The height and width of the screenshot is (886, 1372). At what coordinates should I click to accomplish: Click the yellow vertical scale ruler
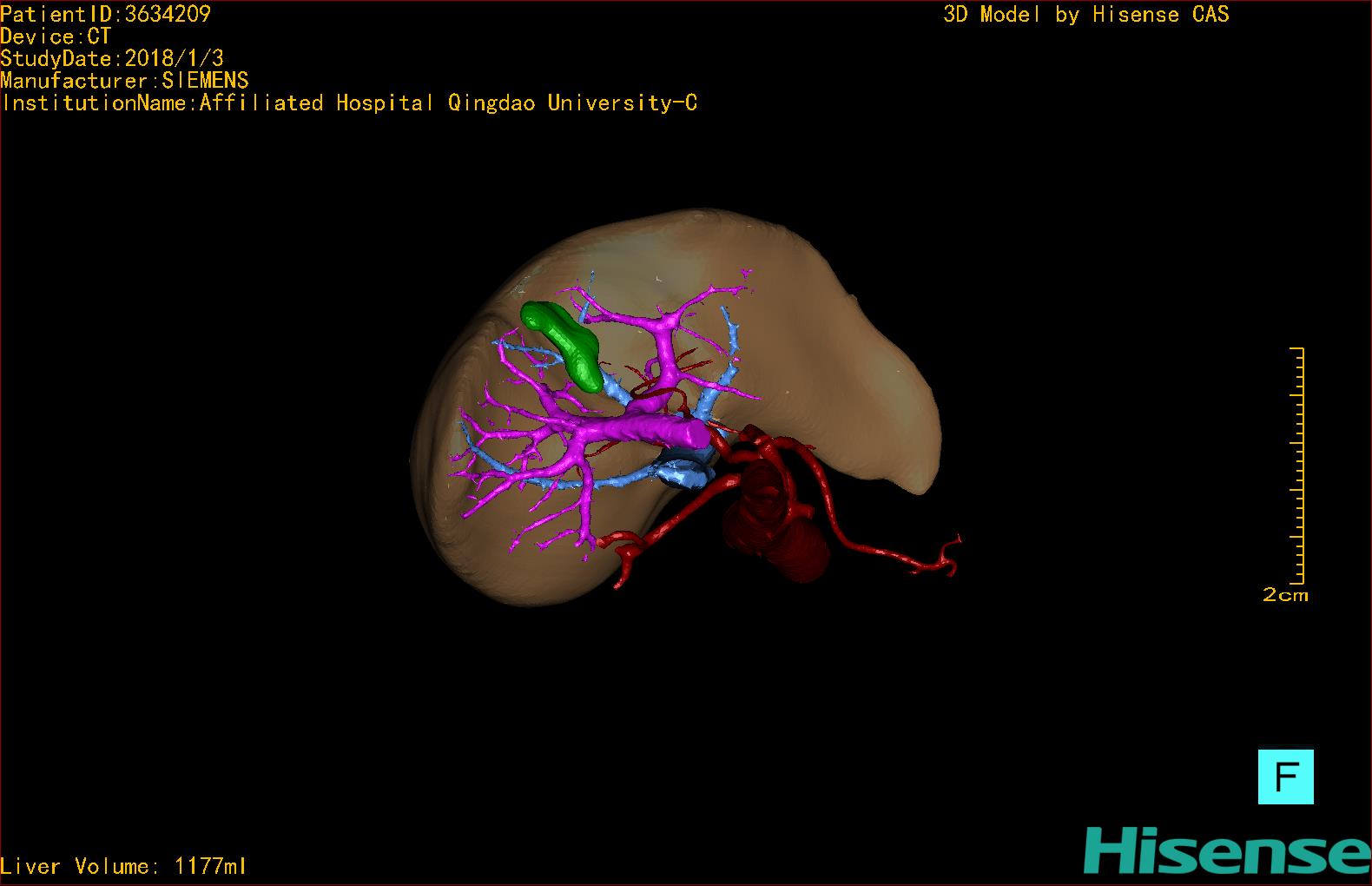point(1297,466)
